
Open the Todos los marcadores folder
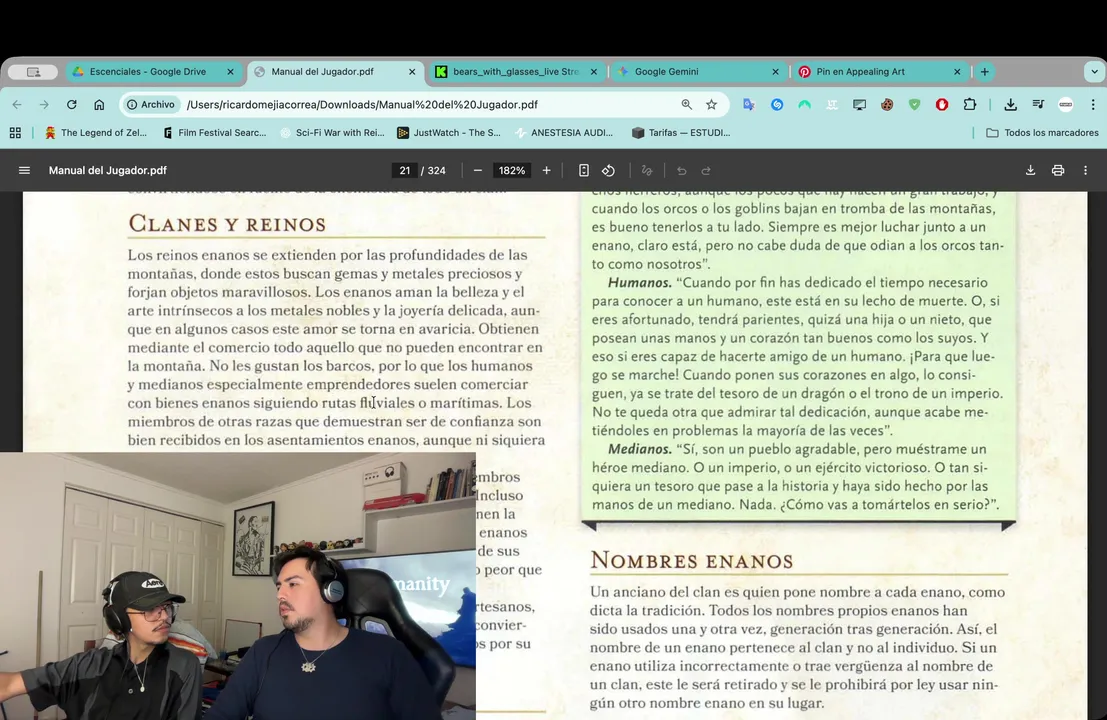[x=1042, y=133]
